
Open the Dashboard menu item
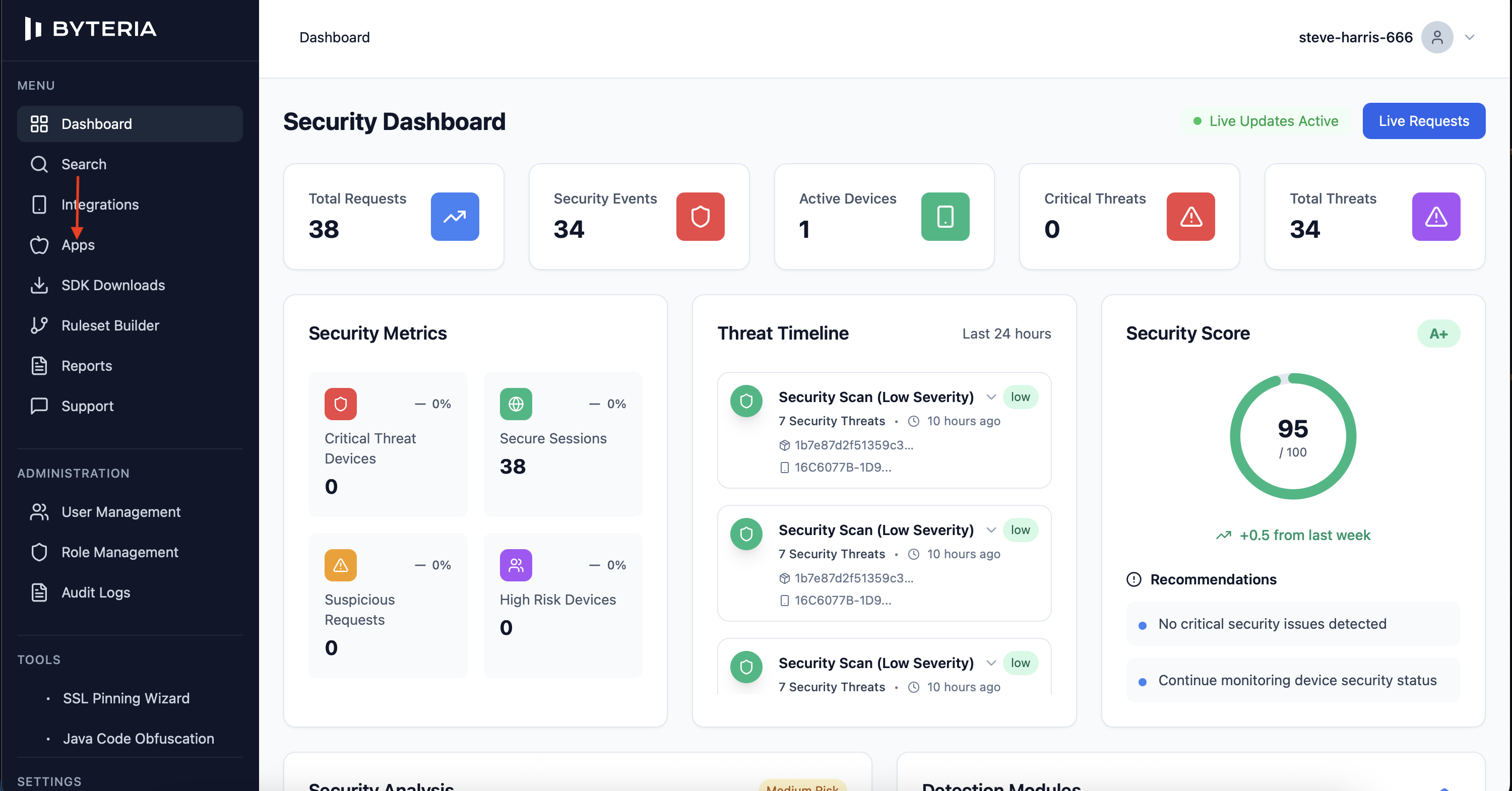130,124
